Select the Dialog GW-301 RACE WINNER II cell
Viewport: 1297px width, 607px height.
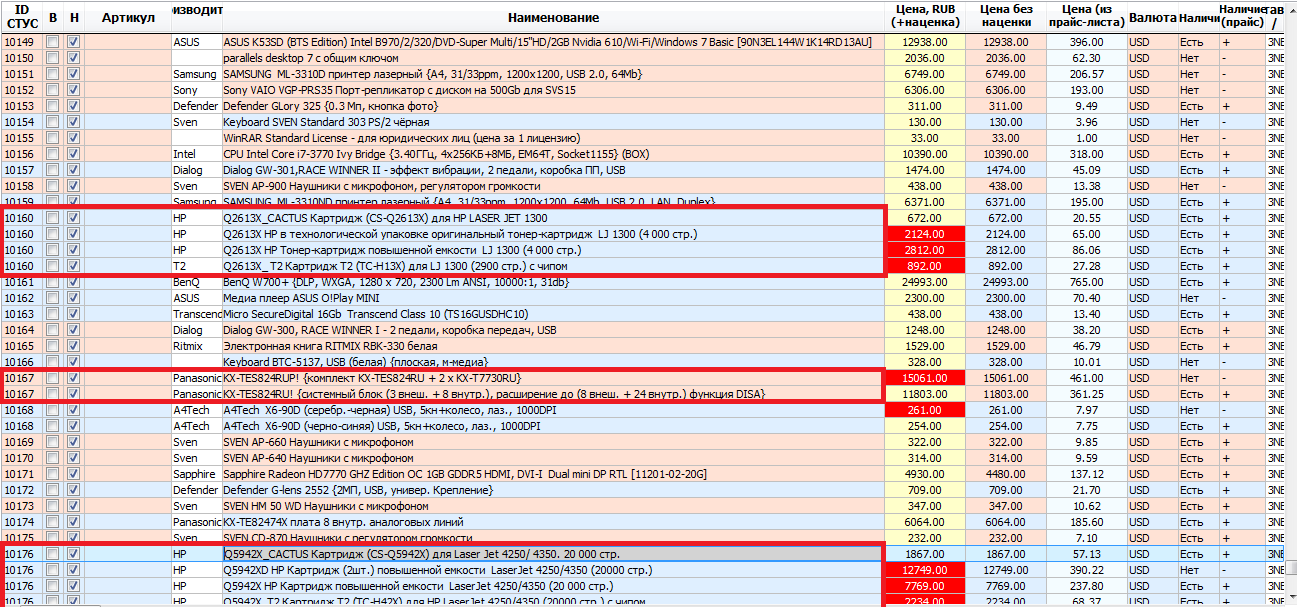click(553, 170)
